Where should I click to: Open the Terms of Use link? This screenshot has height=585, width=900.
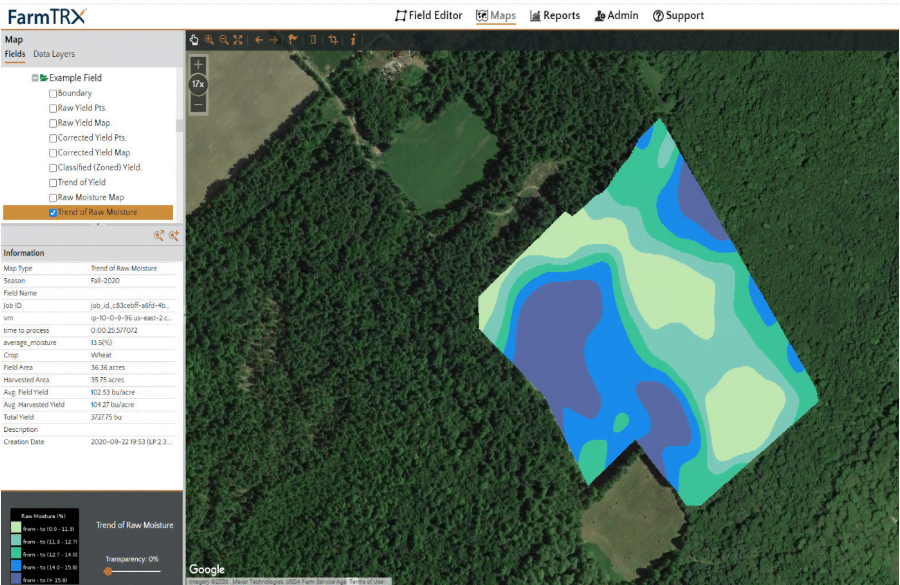[x=366, y=582]
